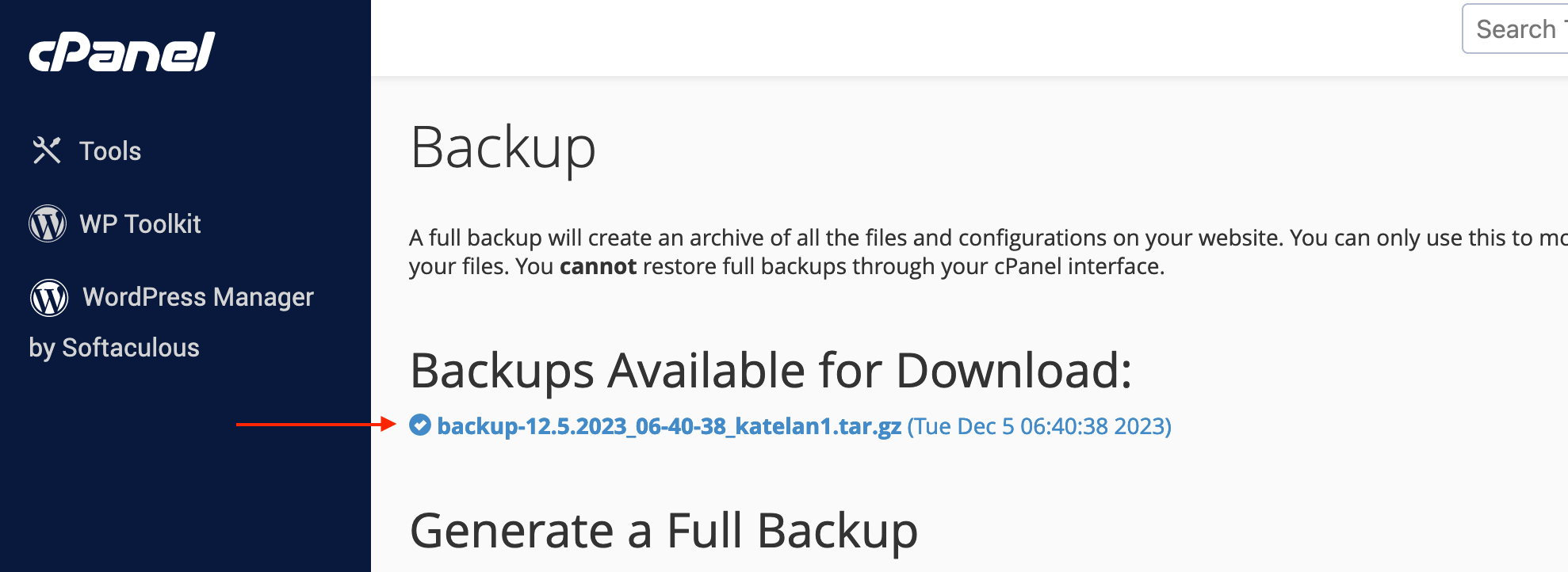Click the WordPress Manager logo icon
The height and width of the screenshot is (572, 1568).
point(49,297)
